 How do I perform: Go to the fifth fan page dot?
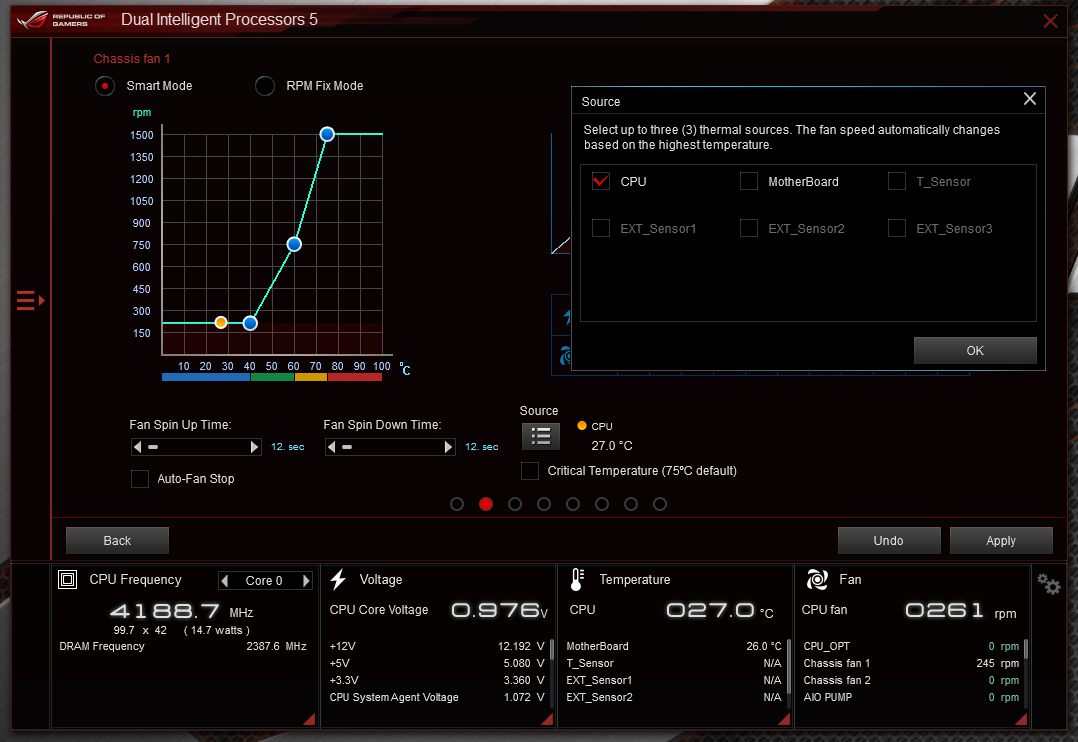click(573, 504)
